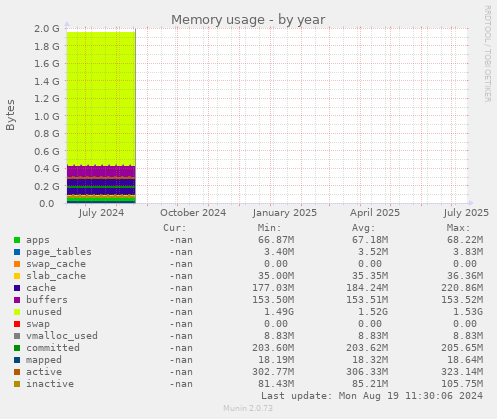Click the navy mapped legend swatch

click(17, 360)
